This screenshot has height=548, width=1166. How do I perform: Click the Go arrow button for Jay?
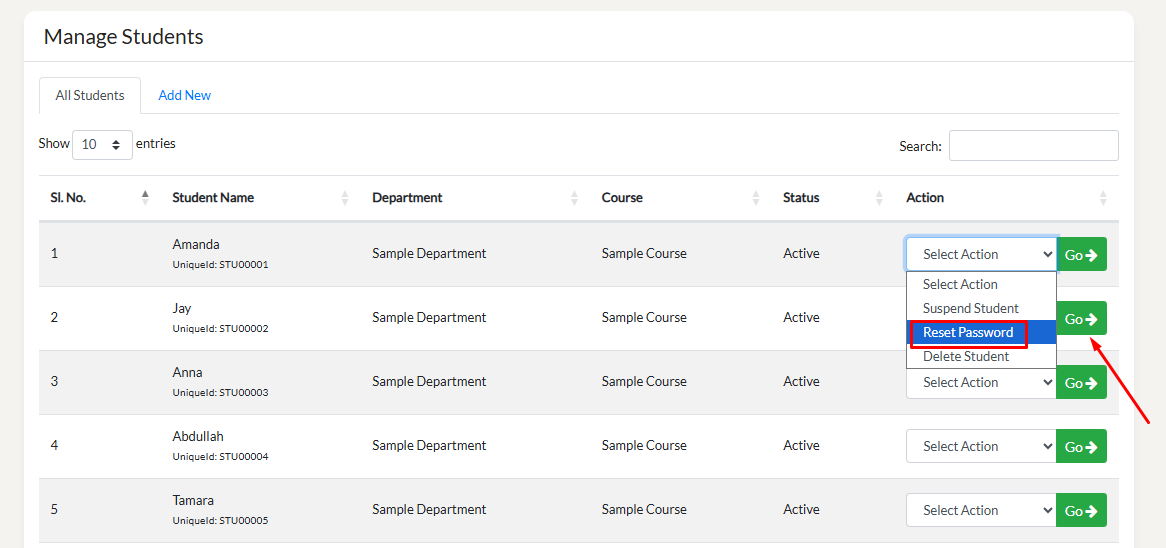tap(1081, 318)
